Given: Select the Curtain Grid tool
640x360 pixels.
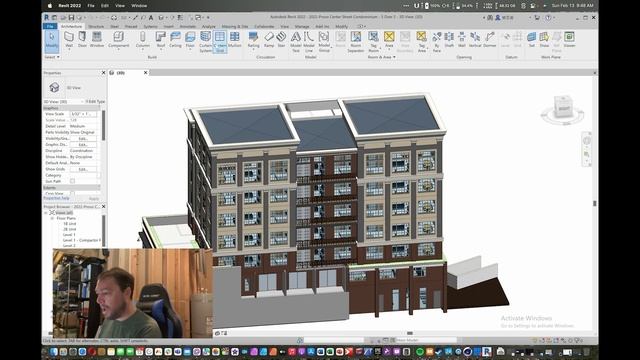Looking at the screenshot, I should [x=220, y=42].
